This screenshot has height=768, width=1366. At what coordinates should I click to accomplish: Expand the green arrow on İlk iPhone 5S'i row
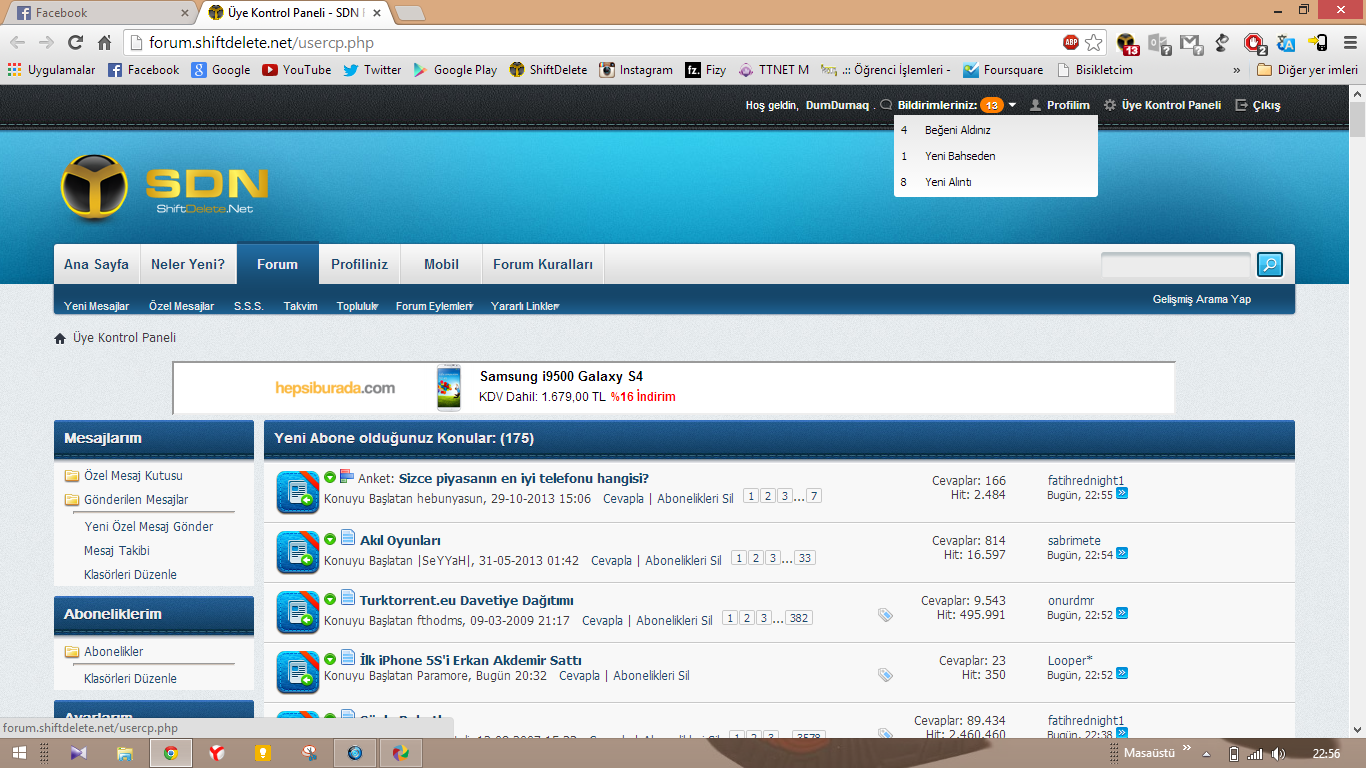330,659
